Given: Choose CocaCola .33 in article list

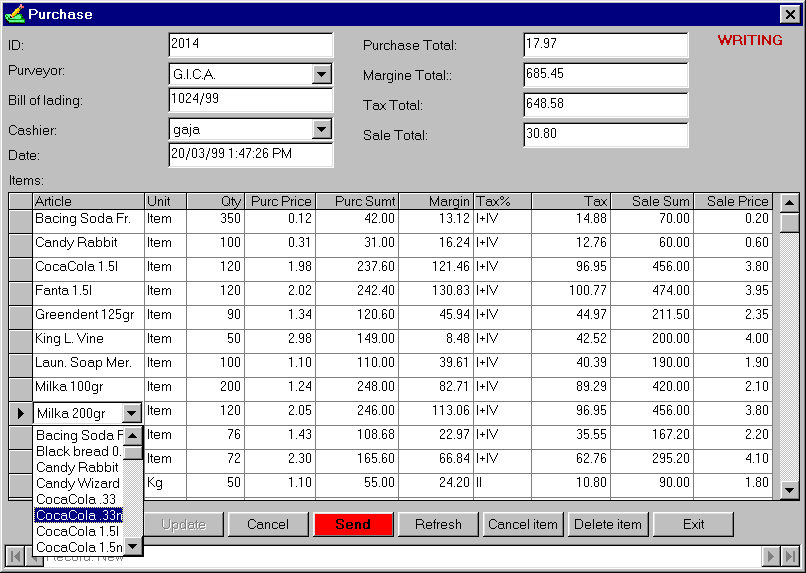Looking at the screenshot, I should 79,500.
